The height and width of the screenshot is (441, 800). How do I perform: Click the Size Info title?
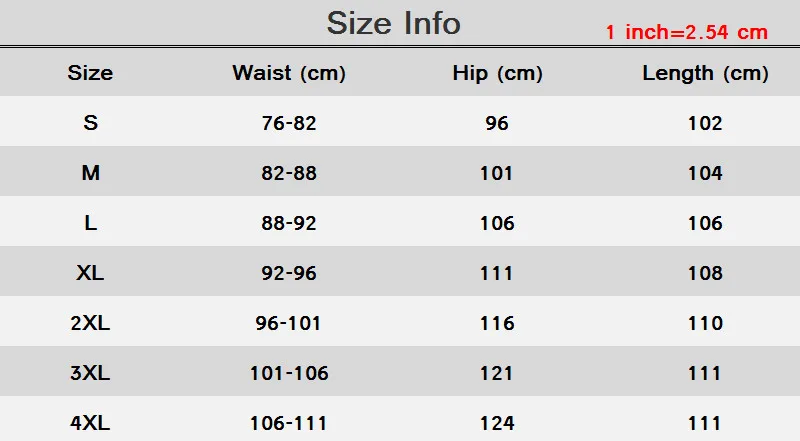pos(393,23)
